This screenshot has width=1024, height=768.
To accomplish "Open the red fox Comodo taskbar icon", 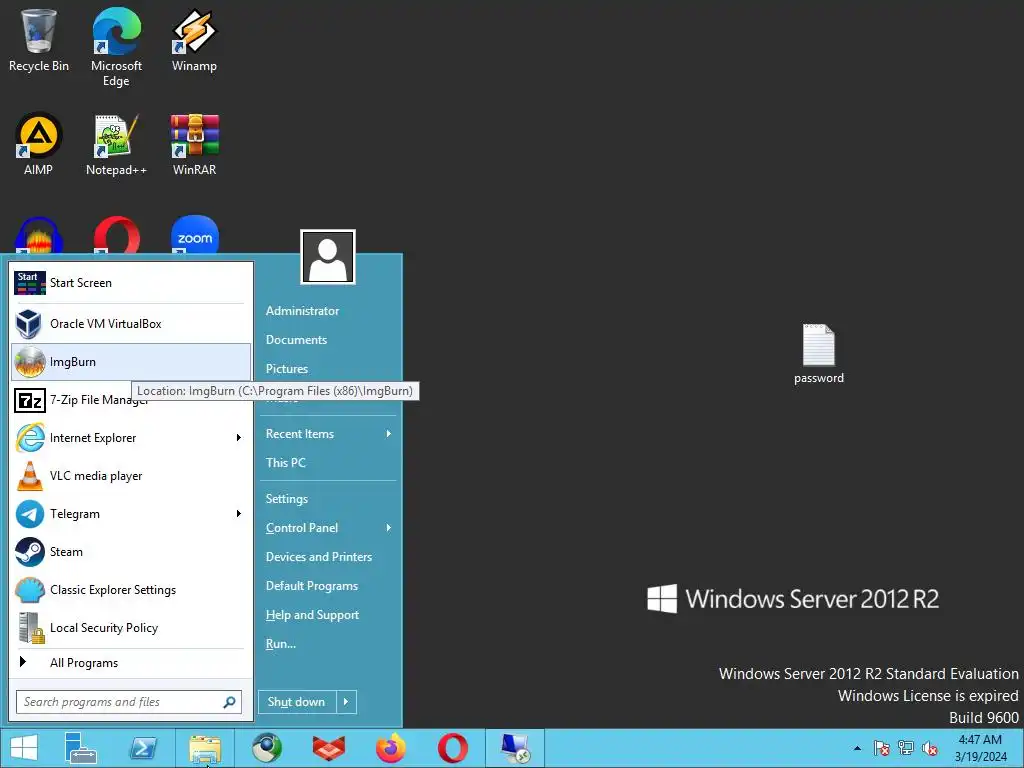I will point(328,748).
